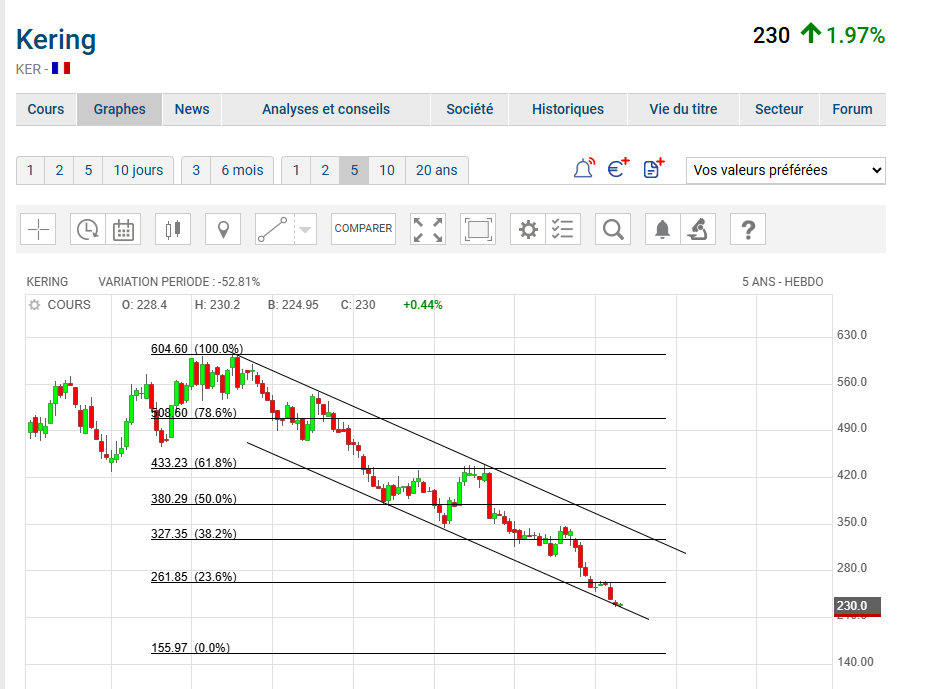Select the 3 months period
929x689 pixels.
(196, 170)
